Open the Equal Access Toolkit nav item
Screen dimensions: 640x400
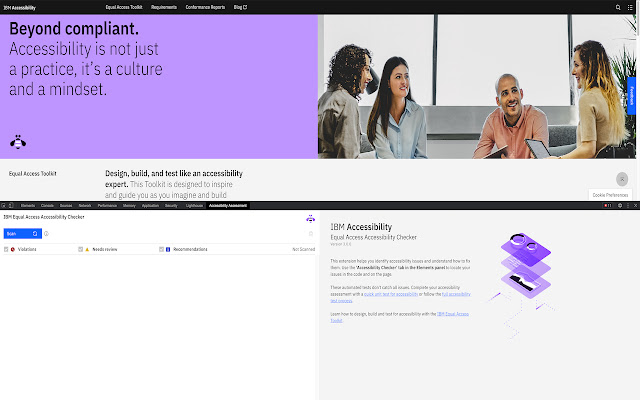[124, 7]
